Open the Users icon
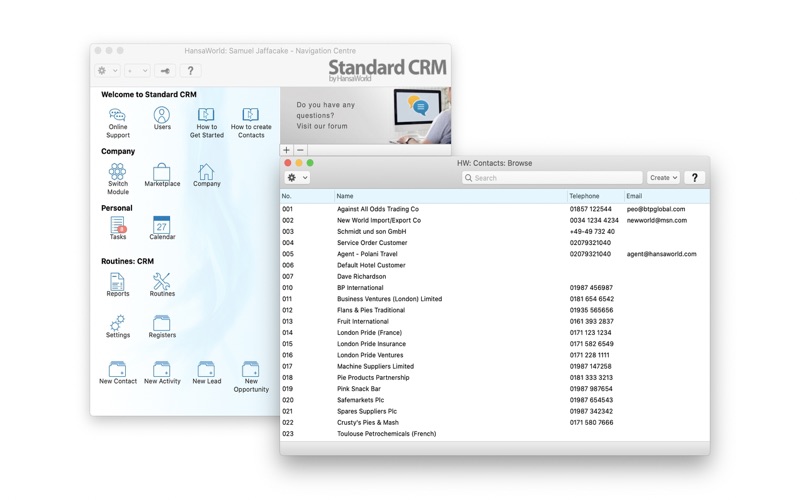The image size is (800, 500). click(x=162, y=118)
